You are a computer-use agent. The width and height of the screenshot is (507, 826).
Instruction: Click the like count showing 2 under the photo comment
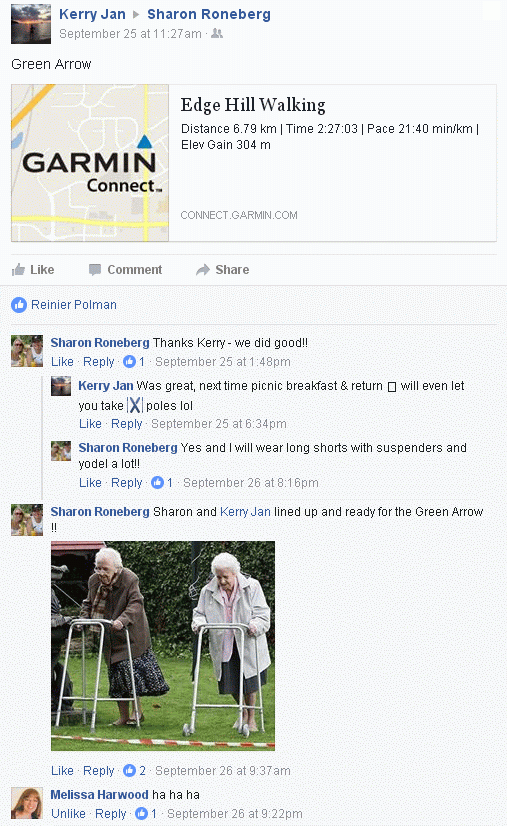(x=135, y=771)
